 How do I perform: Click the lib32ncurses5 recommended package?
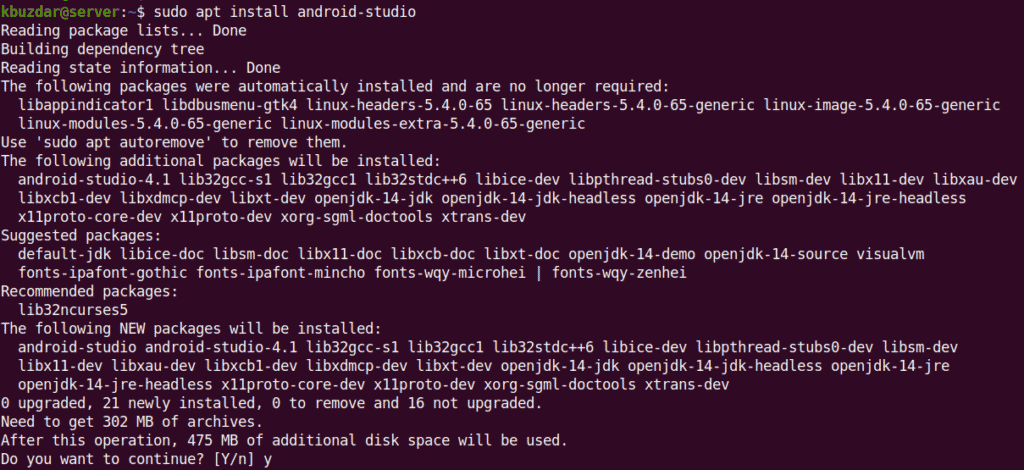click(73, 310)
